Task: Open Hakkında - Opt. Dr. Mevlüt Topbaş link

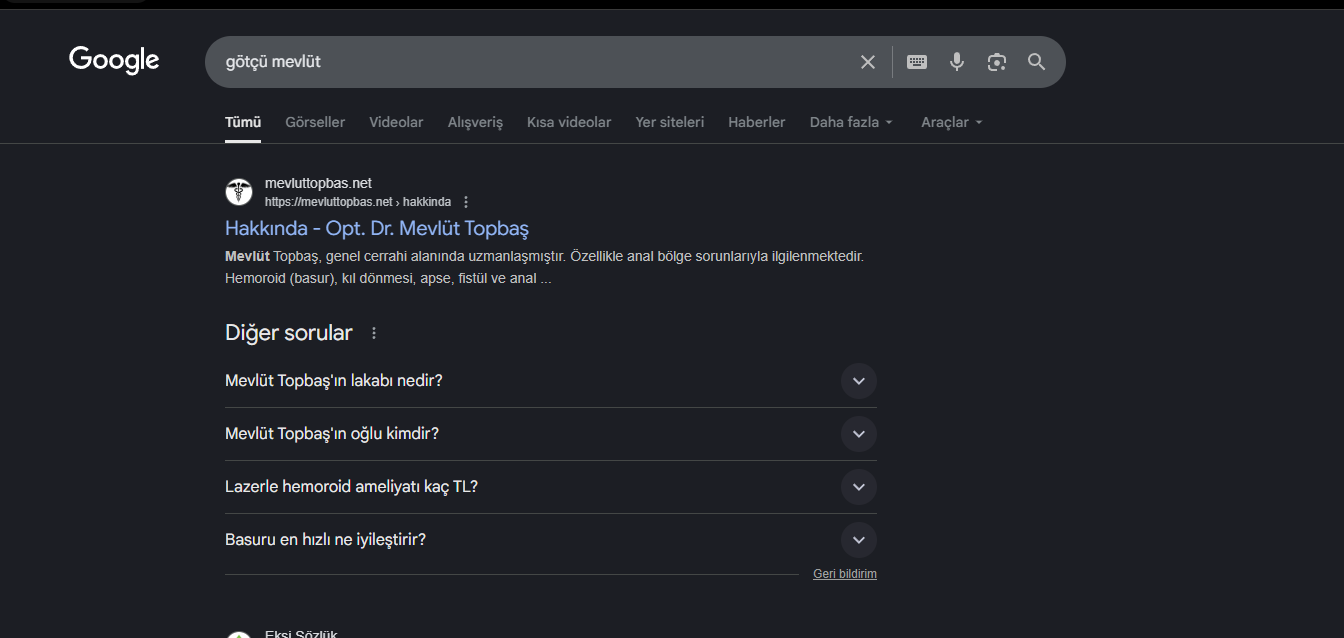Action: pyautogui.click(x=377, y=228)
